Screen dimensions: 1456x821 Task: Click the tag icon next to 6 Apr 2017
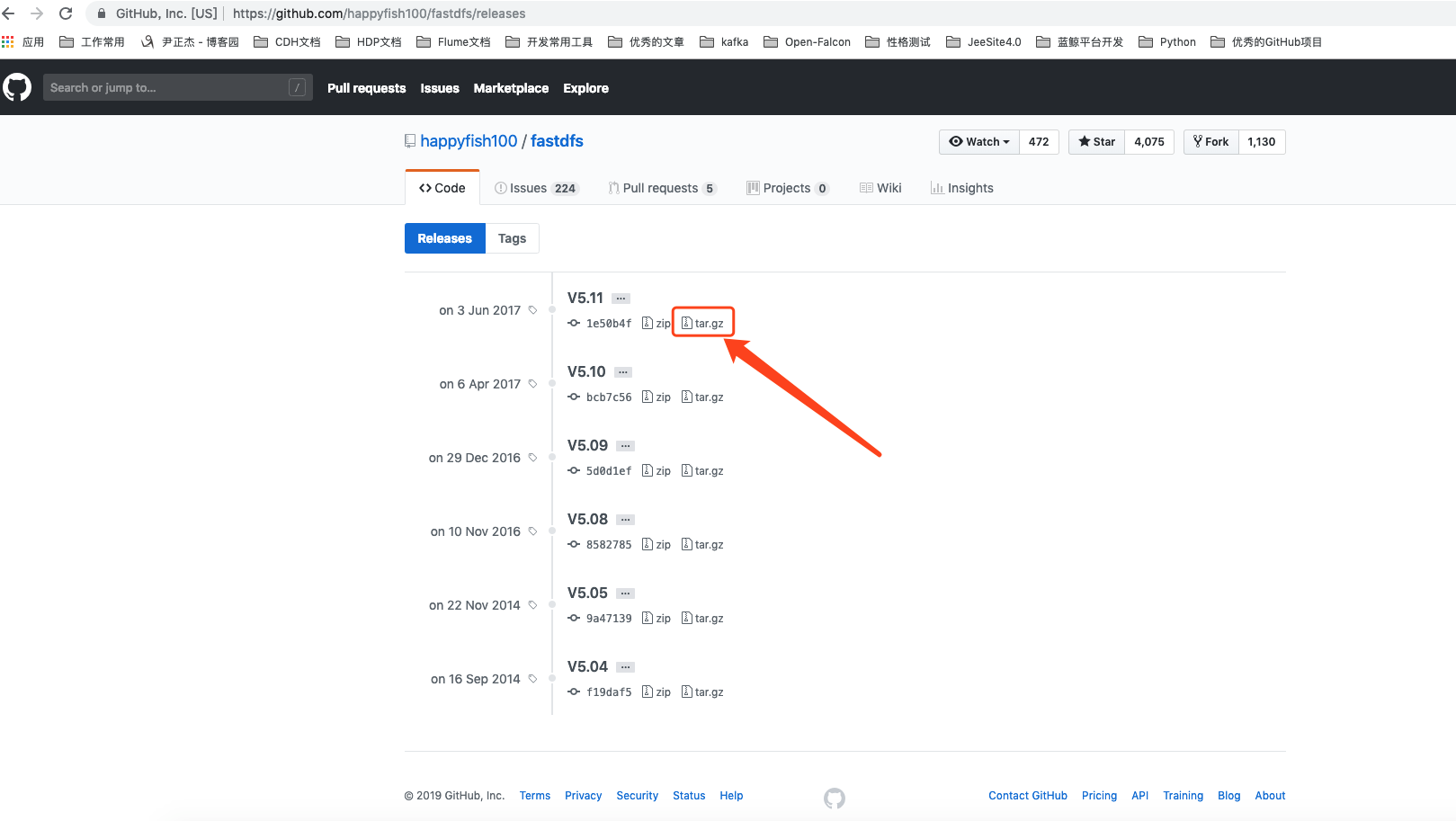(x=532, y=384)
